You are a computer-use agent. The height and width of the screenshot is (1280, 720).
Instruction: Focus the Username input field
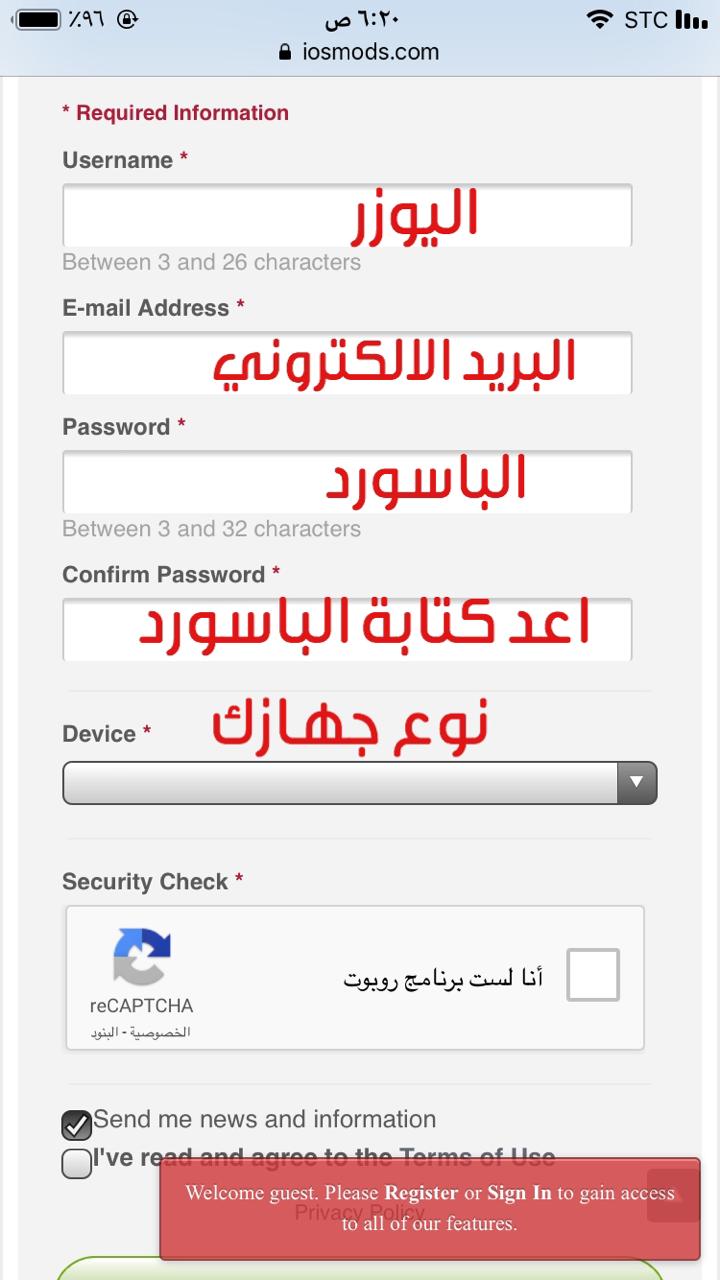tap(347, 215)
